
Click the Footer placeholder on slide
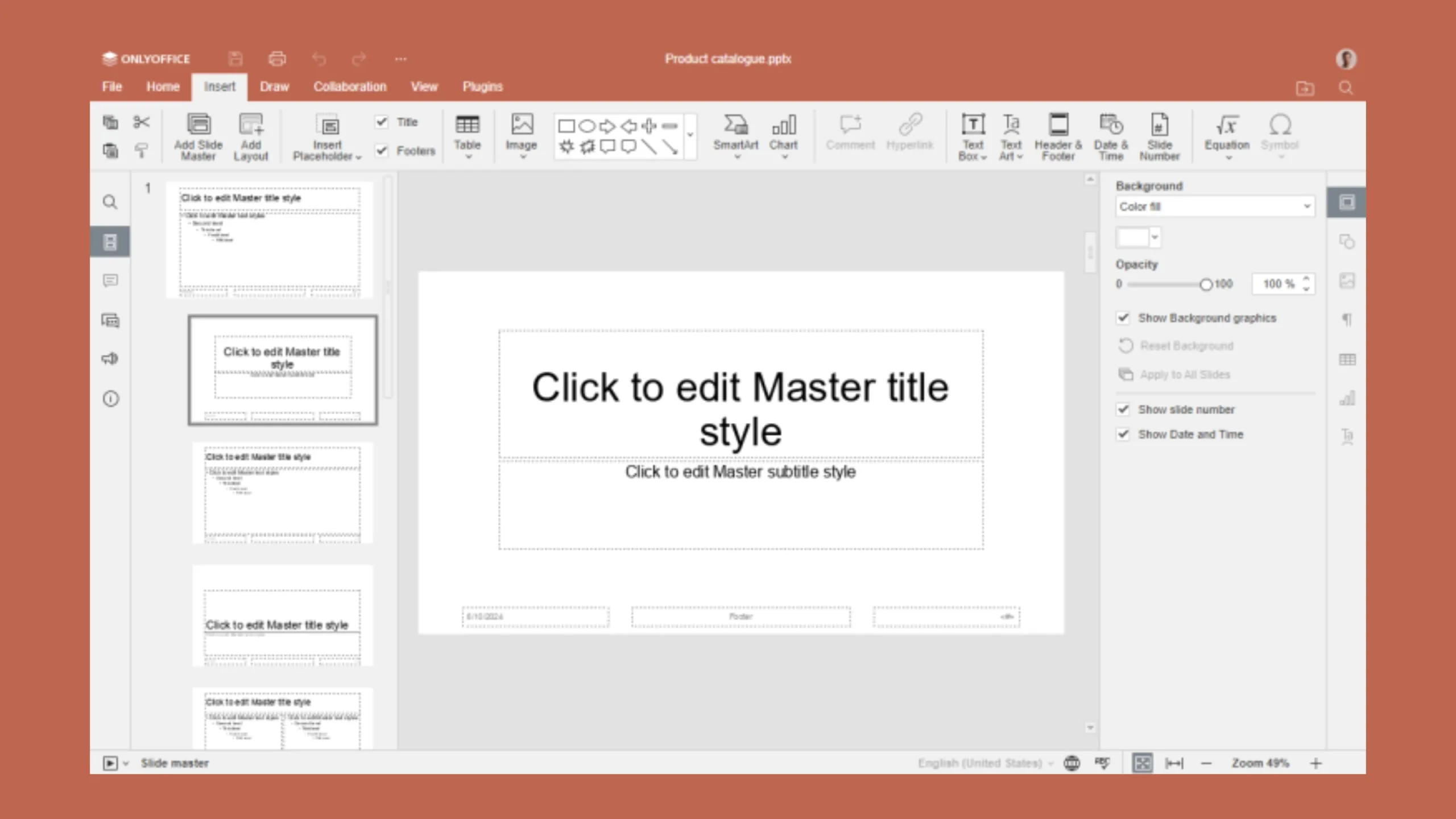click(741, 617)
